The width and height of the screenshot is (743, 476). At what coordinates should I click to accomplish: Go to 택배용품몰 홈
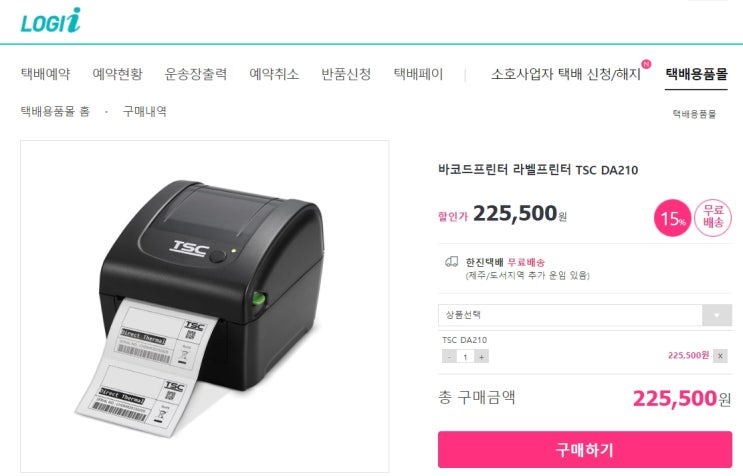(x=55, y=111)
